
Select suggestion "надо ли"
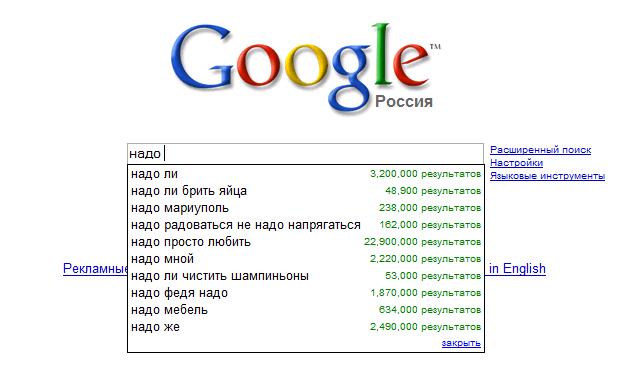pos(306,174)
